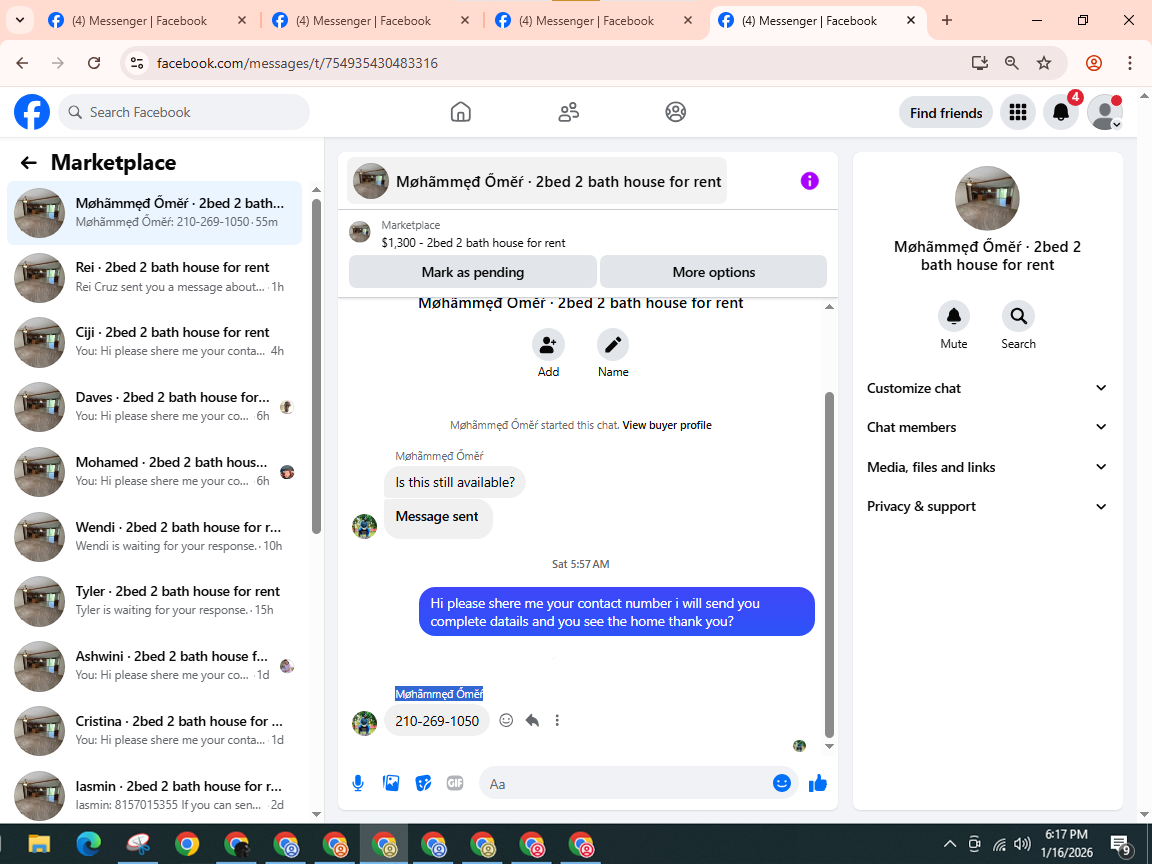Image resolution: width=1152 pixels, height=864 pixels.
Task: Click the Find friends button
Action: (946, 113)
